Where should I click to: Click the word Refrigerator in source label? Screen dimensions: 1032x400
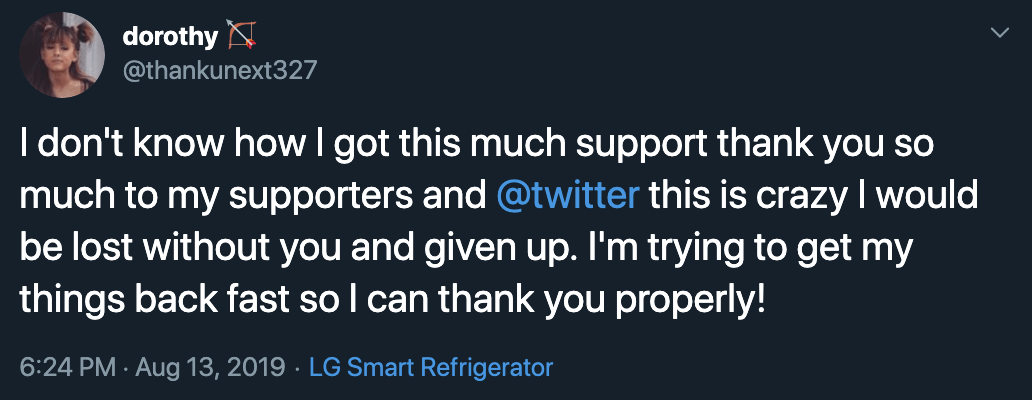tap(486, 367)
